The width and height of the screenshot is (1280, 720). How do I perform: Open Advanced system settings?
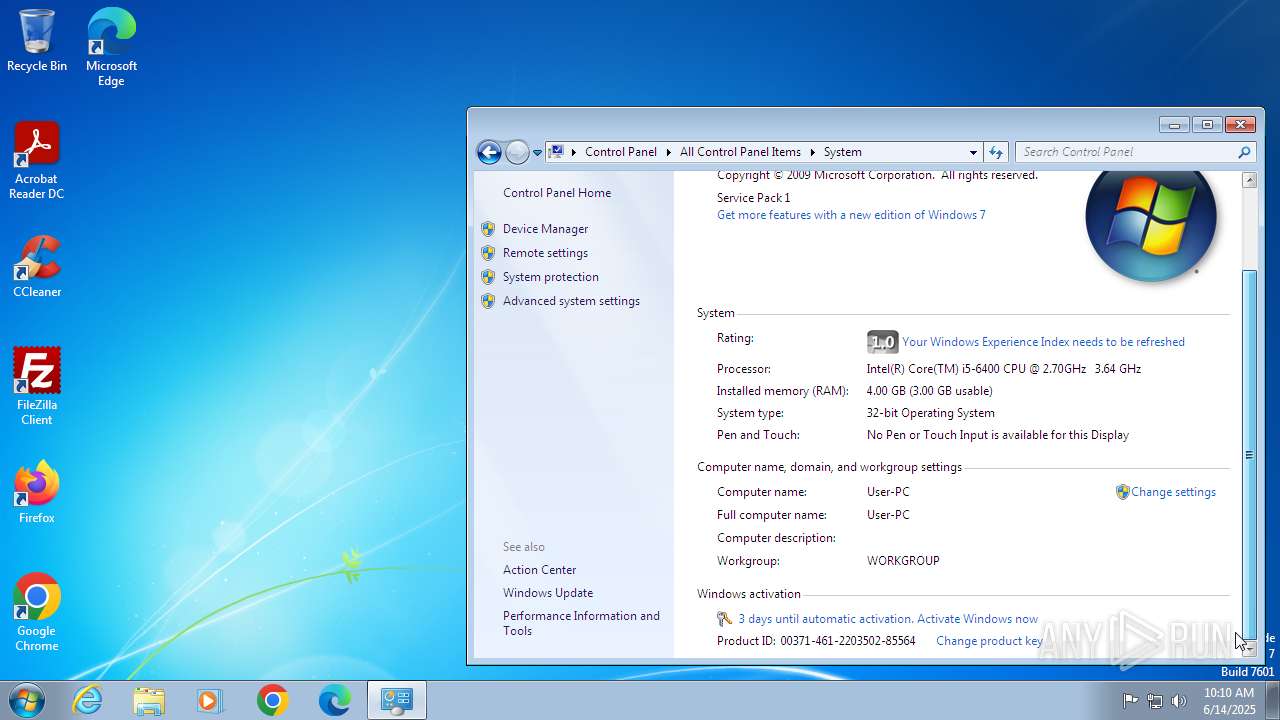tap(571, 301)
